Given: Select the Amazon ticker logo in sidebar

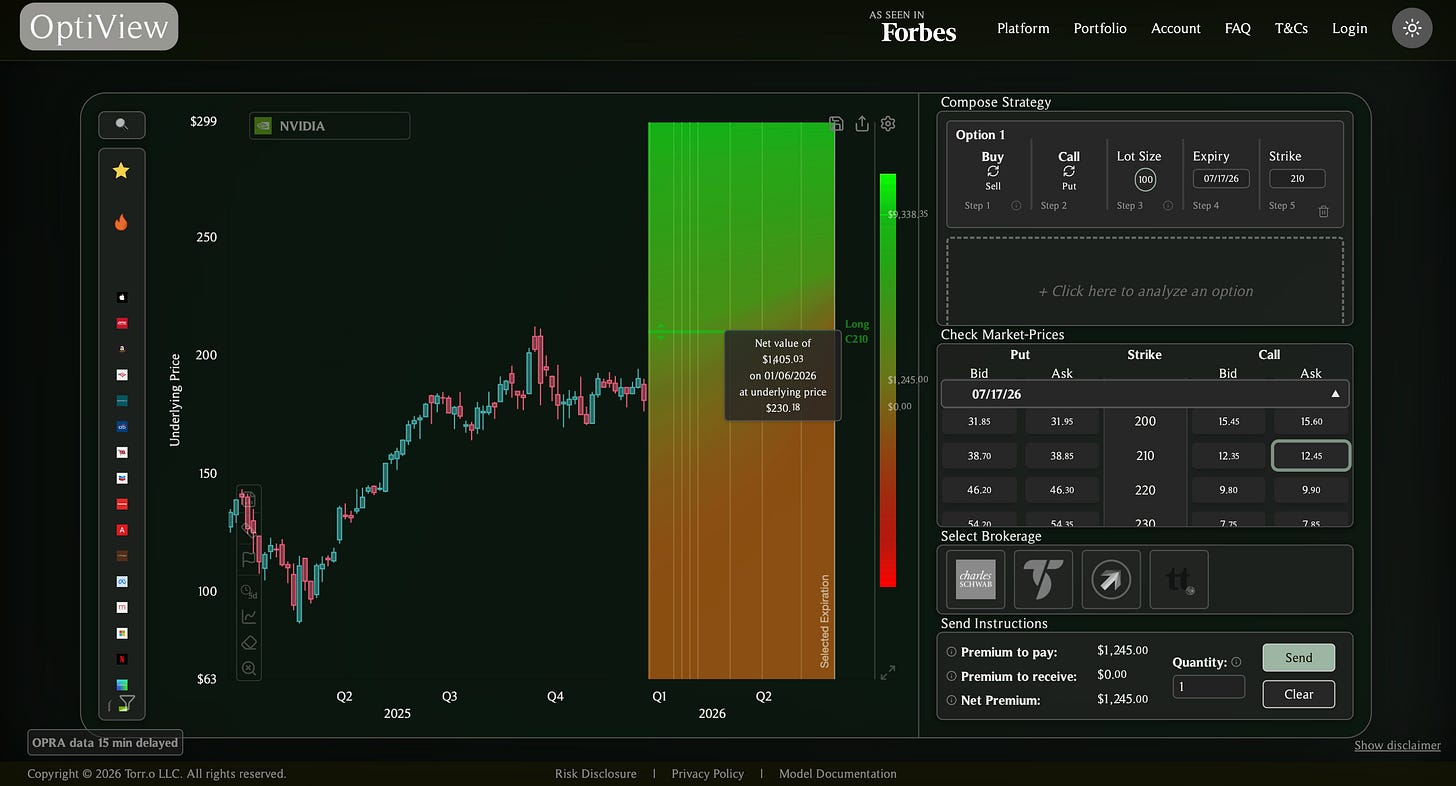Looking at the screenshot, I should pyautogui.click(x=122, y=349).
